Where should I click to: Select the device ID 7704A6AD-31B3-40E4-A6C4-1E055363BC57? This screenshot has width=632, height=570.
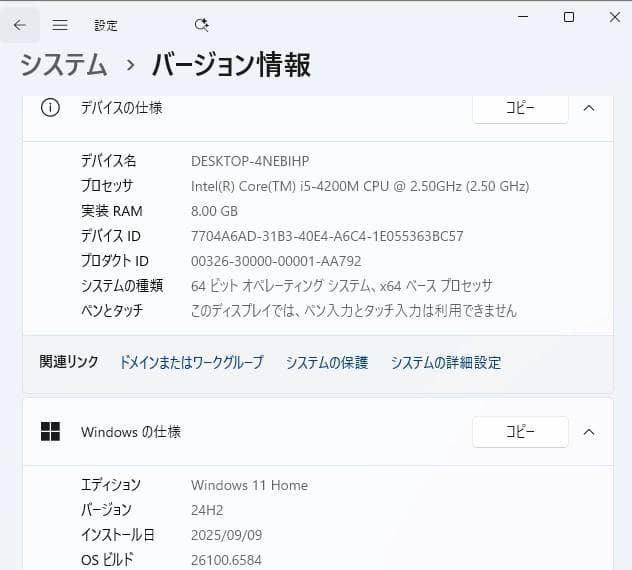[x=327, y=236]
